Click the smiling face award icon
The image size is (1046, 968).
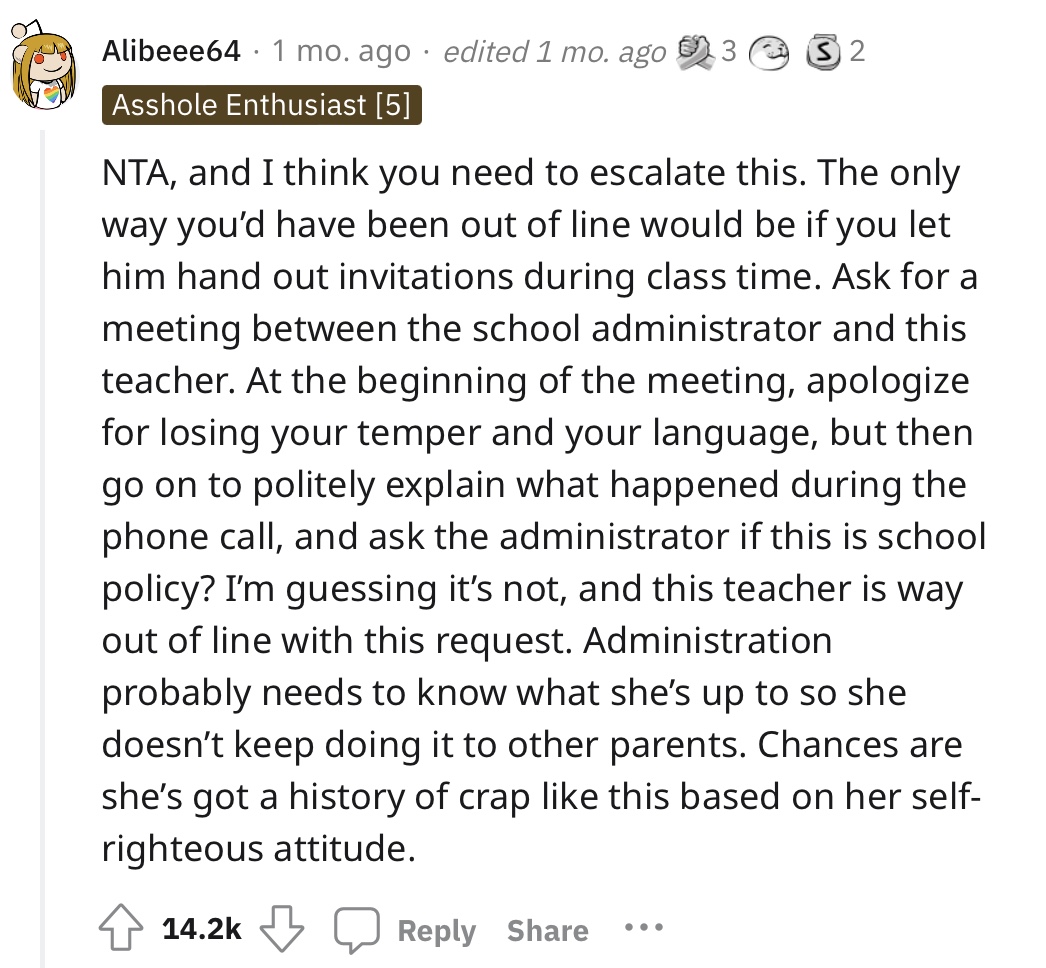769,53
